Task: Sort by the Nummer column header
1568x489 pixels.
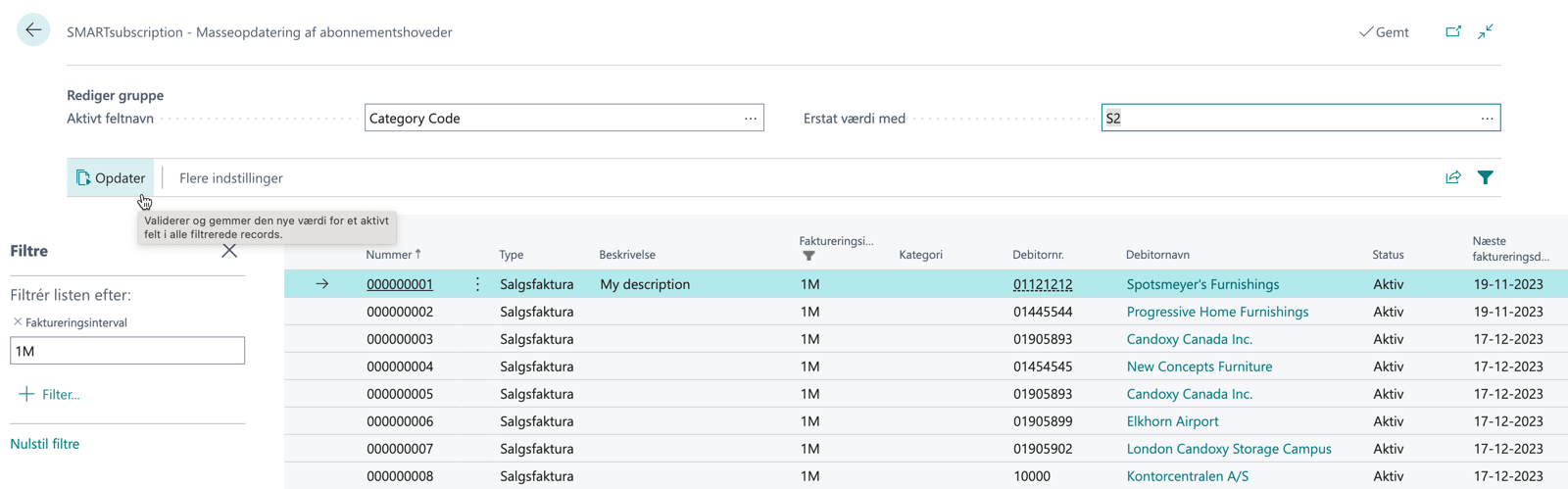Action: pos(389,255)
